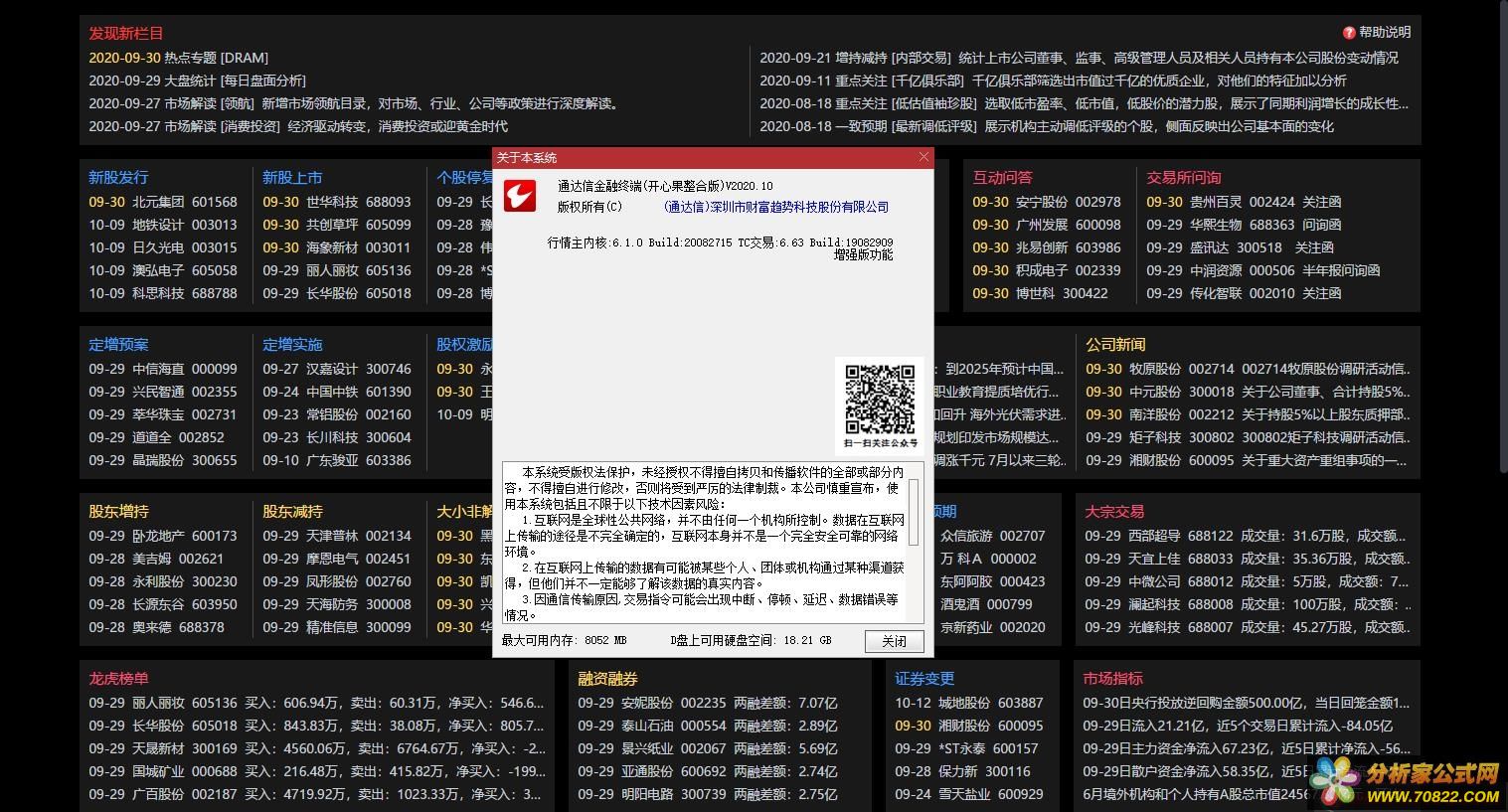The image size is (1508, 812).
Task: Select 传化智联 002010 关注函 row
Action: pyautogui.click(x=1244, y=293)
